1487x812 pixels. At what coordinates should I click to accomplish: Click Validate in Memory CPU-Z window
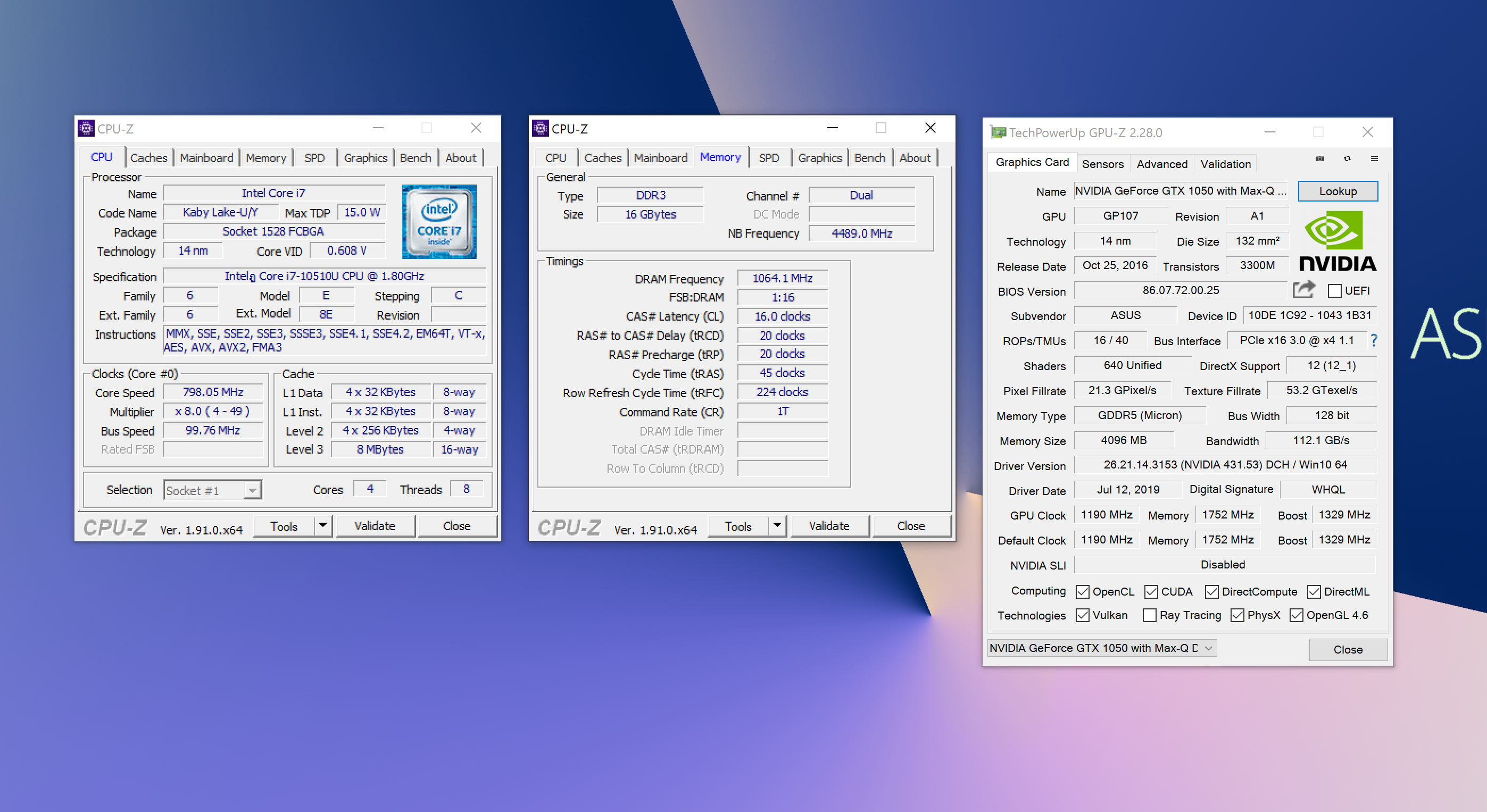click(x=829, y=526)
